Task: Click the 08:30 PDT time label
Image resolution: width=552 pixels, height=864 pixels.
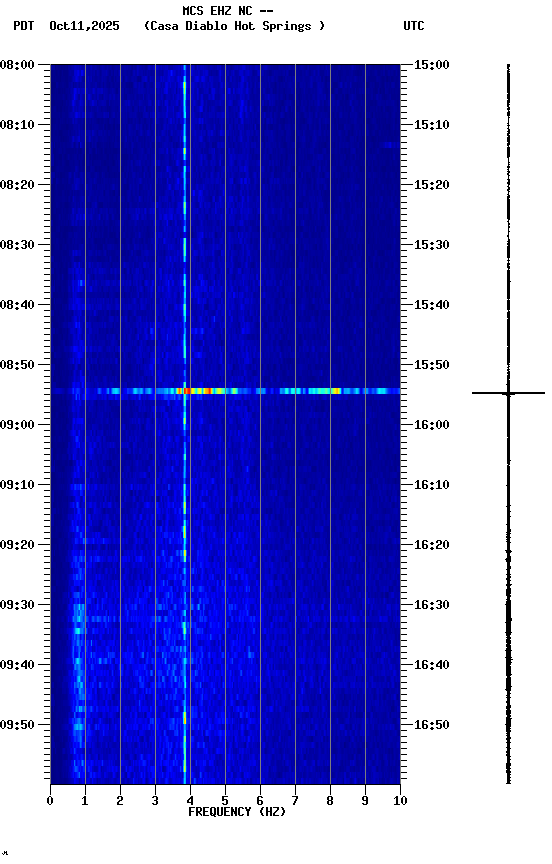Action: click(17, 245)
